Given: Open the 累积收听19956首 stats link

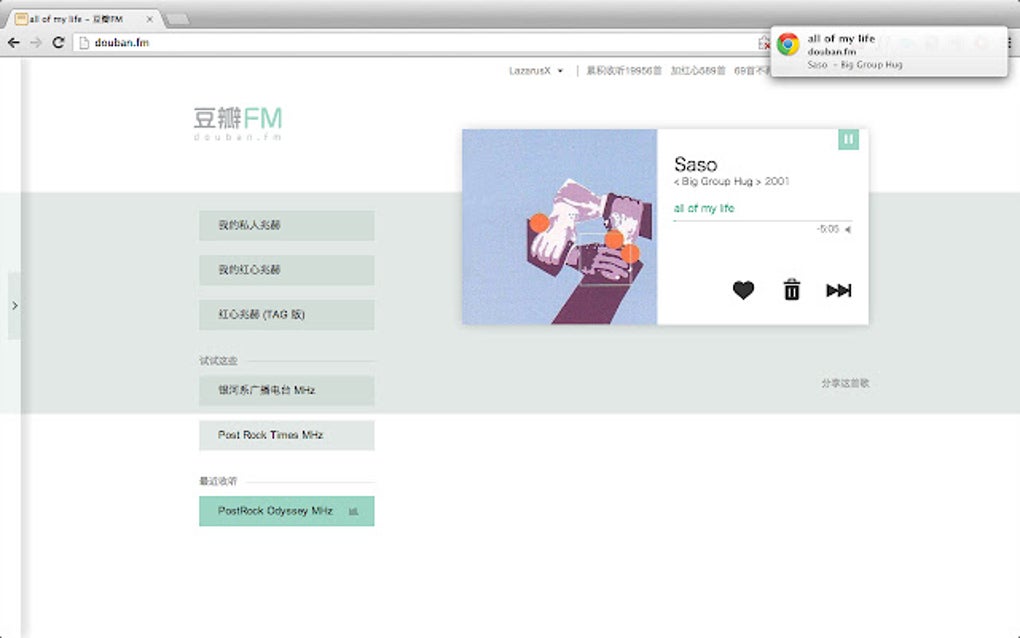Looking at the screenshot, I should pyautogui.click(x=623, y=70).
